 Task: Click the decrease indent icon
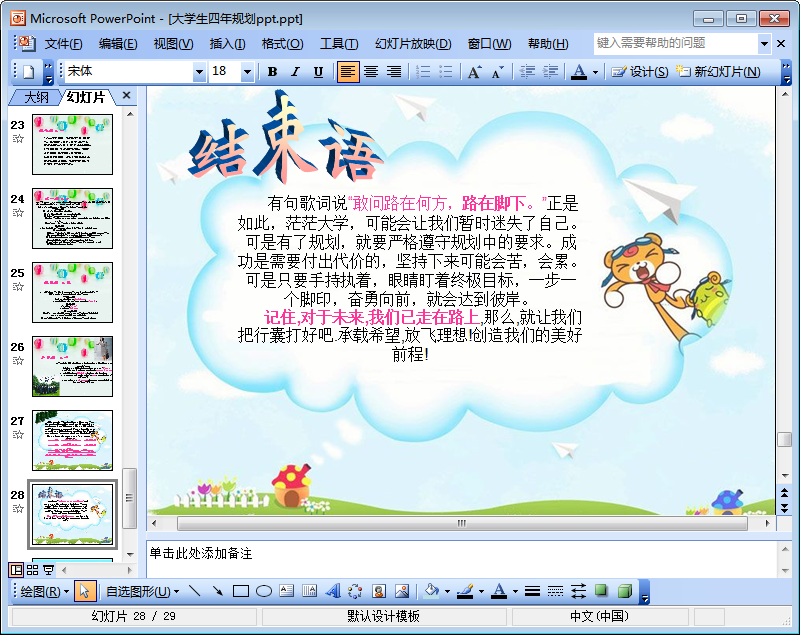pos(527,72)
